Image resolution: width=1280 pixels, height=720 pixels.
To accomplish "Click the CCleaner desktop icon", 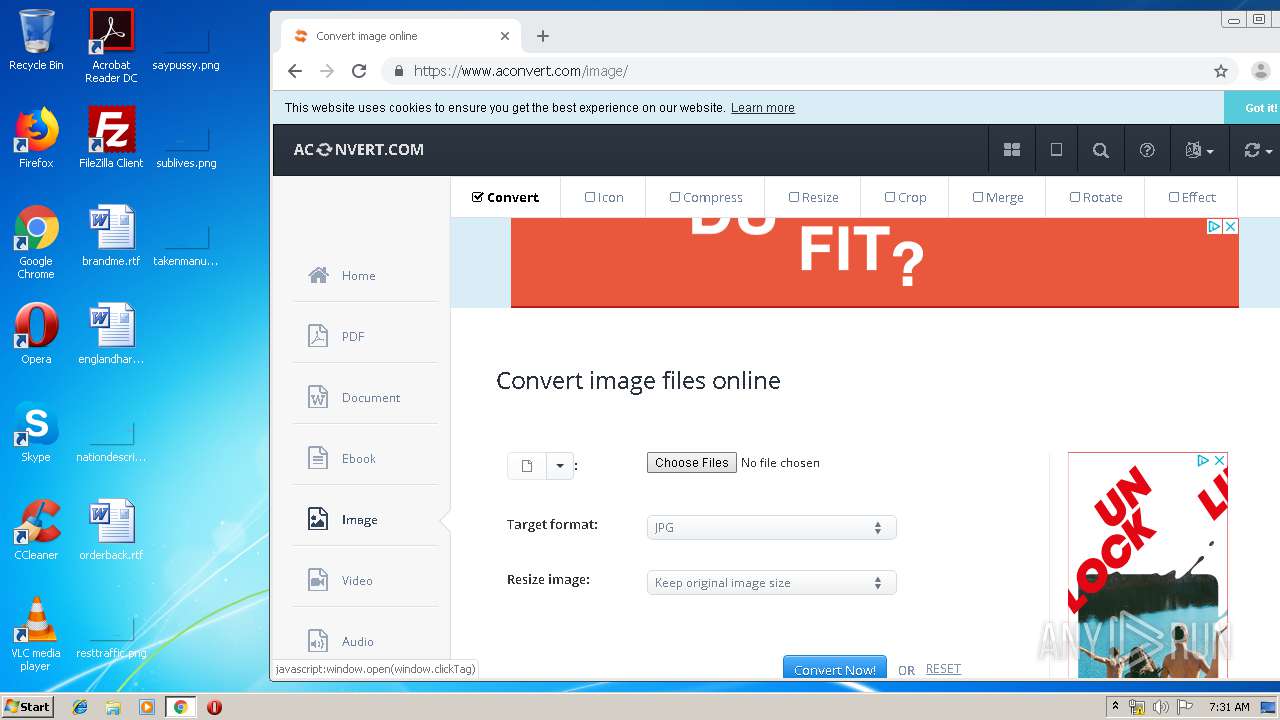I will tap(36, 529).
